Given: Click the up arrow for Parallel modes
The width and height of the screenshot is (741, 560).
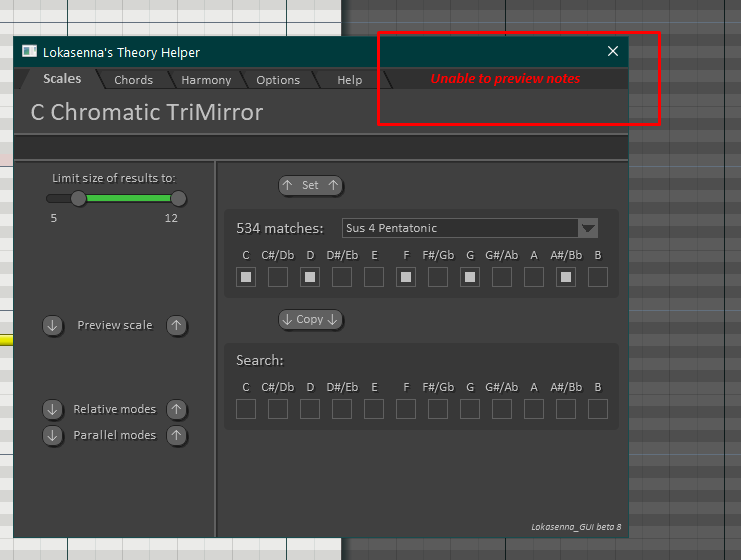Looking at the screenshot, I should pos(176,435).
